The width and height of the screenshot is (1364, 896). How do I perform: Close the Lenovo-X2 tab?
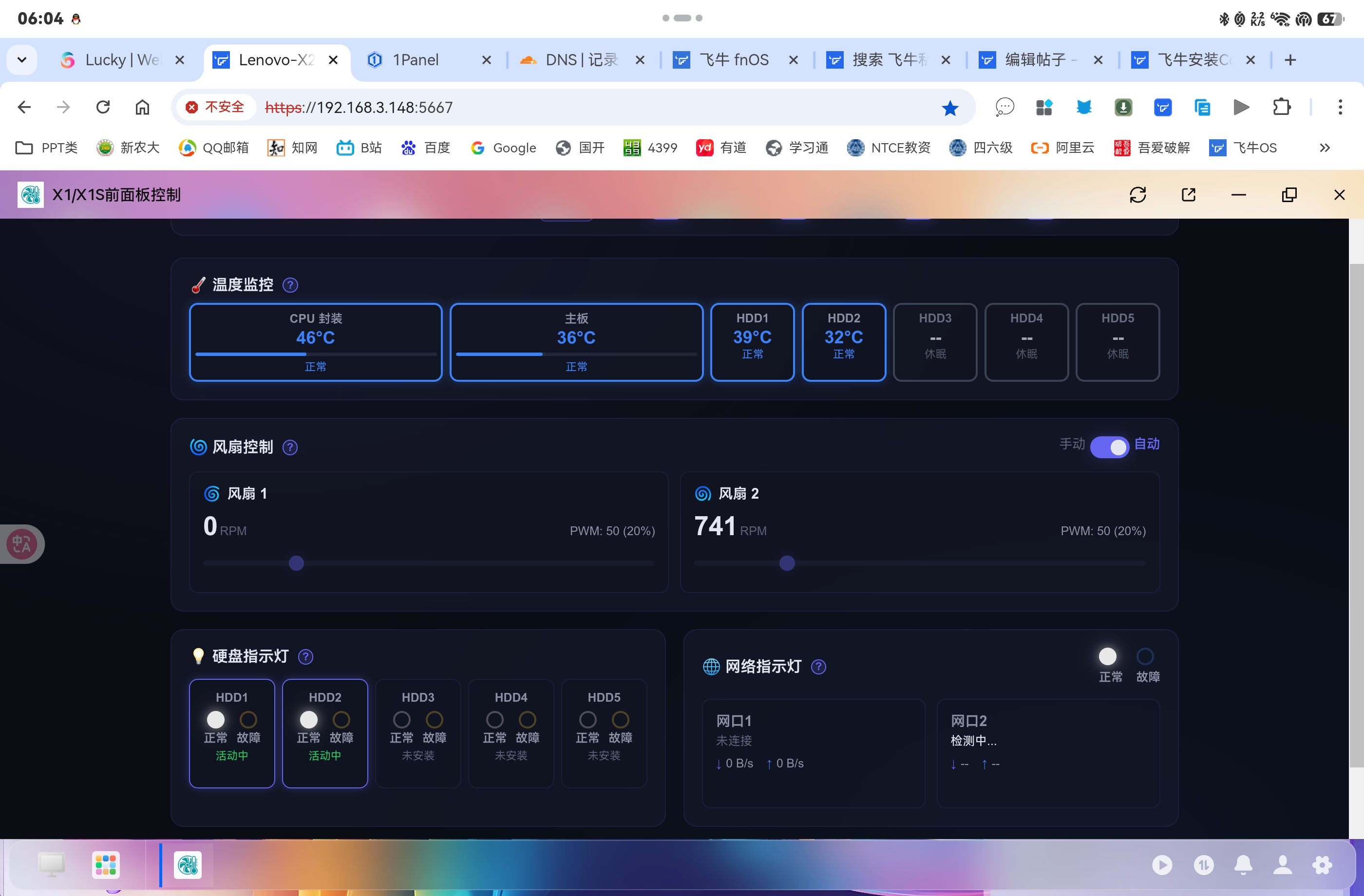pyautogui.click(x=333, y=59)
